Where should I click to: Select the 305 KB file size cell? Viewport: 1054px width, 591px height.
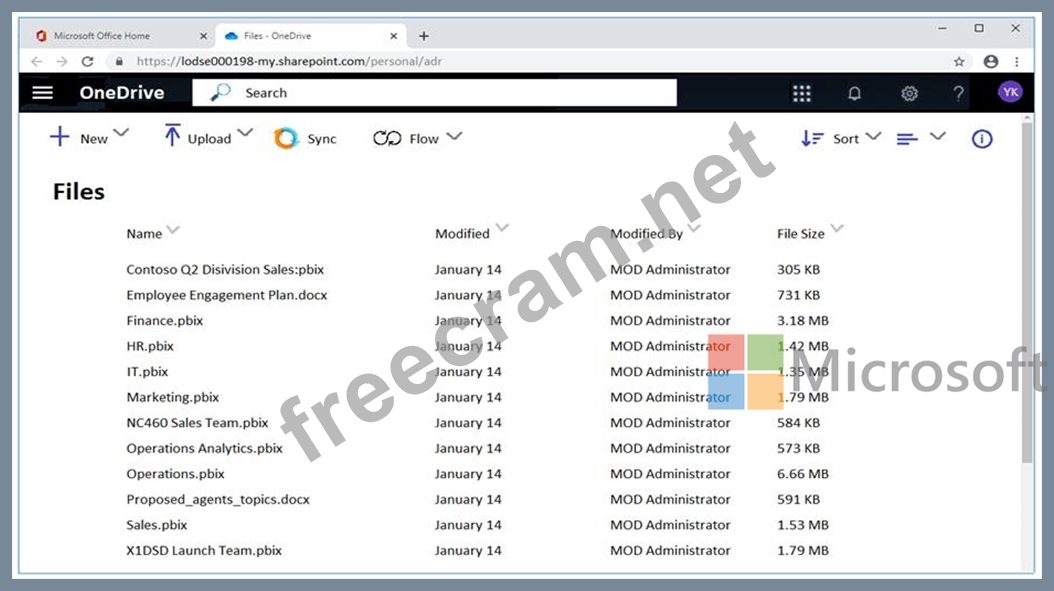[x=799, y=270]
